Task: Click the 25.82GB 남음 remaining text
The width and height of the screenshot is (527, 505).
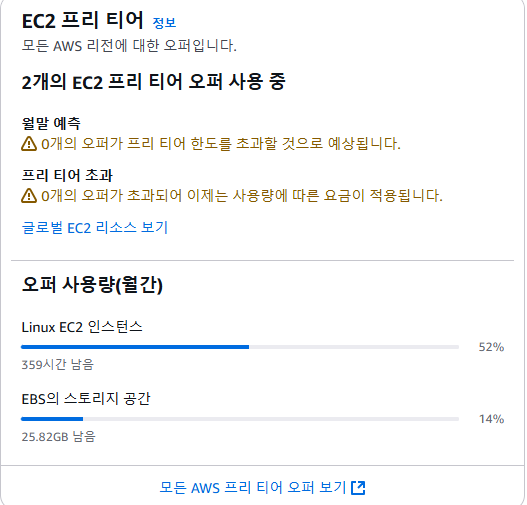Action: (58, 436)
